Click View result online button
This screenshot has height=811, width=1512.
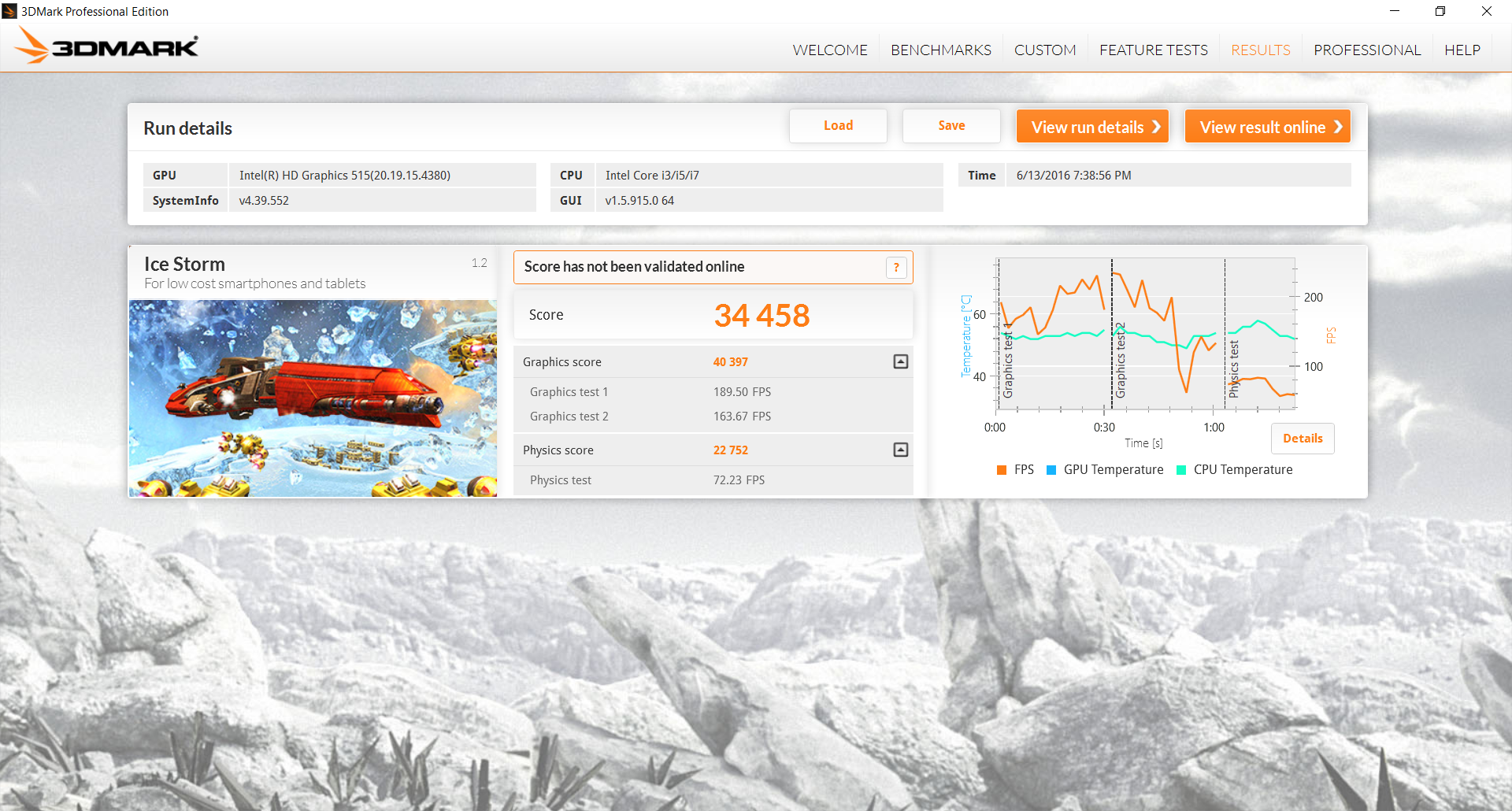coord(1268,126)
